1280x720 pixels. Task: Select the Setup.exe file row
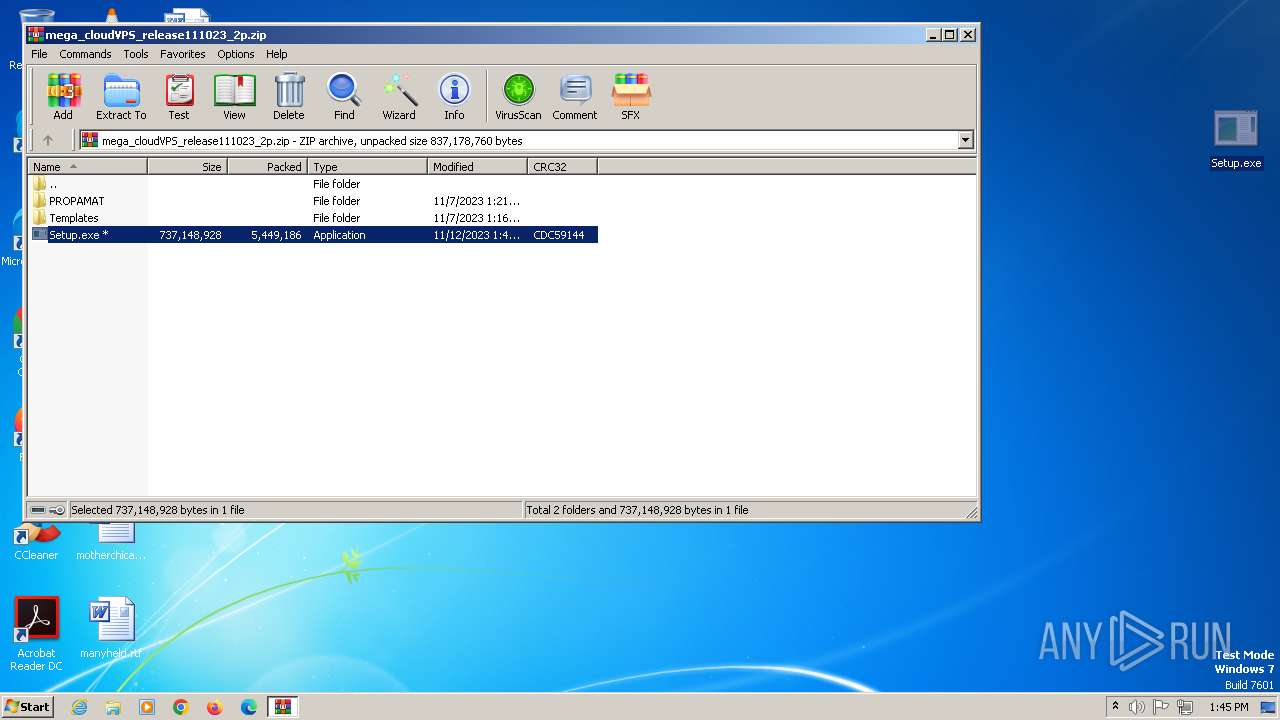click(x=313, y=235)
